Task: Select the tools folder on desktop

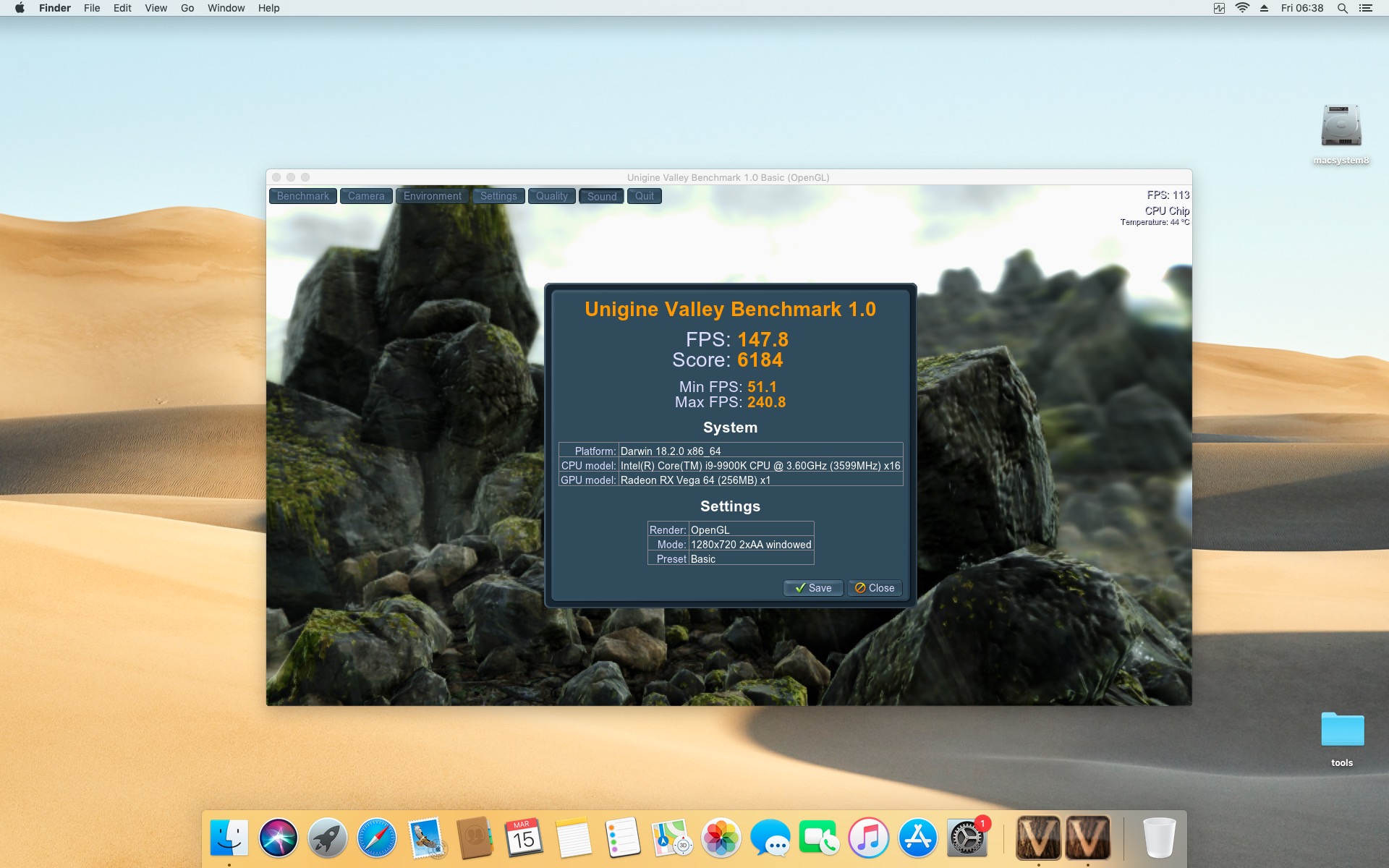Action: (x=1342, y=731)
